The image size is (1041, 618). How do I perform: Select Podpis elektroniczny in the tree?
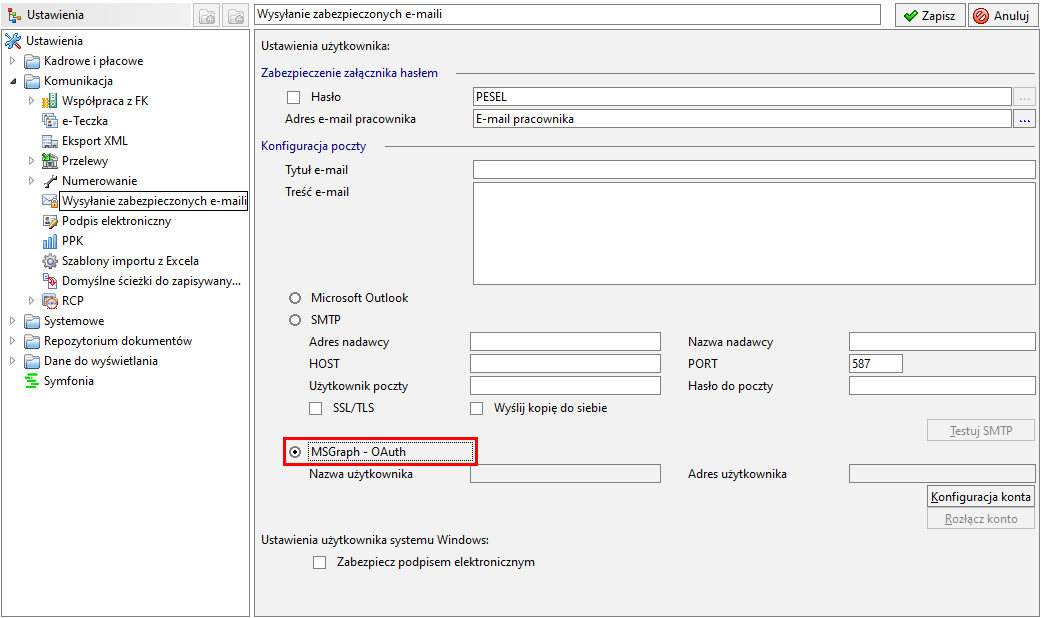116,221
